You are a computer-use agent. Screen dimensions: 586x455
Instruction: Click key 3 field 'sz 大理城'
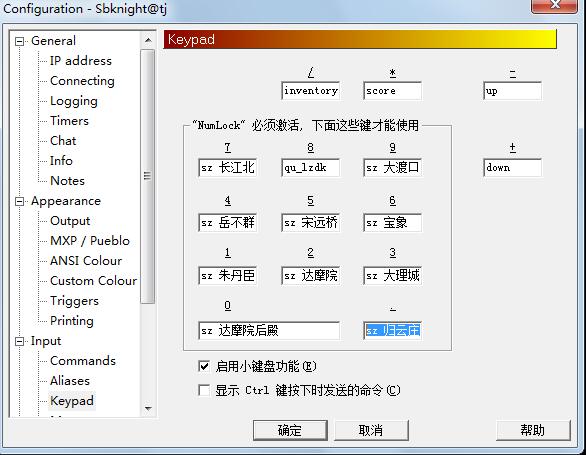pyautogui.click(x=392, y=276)
